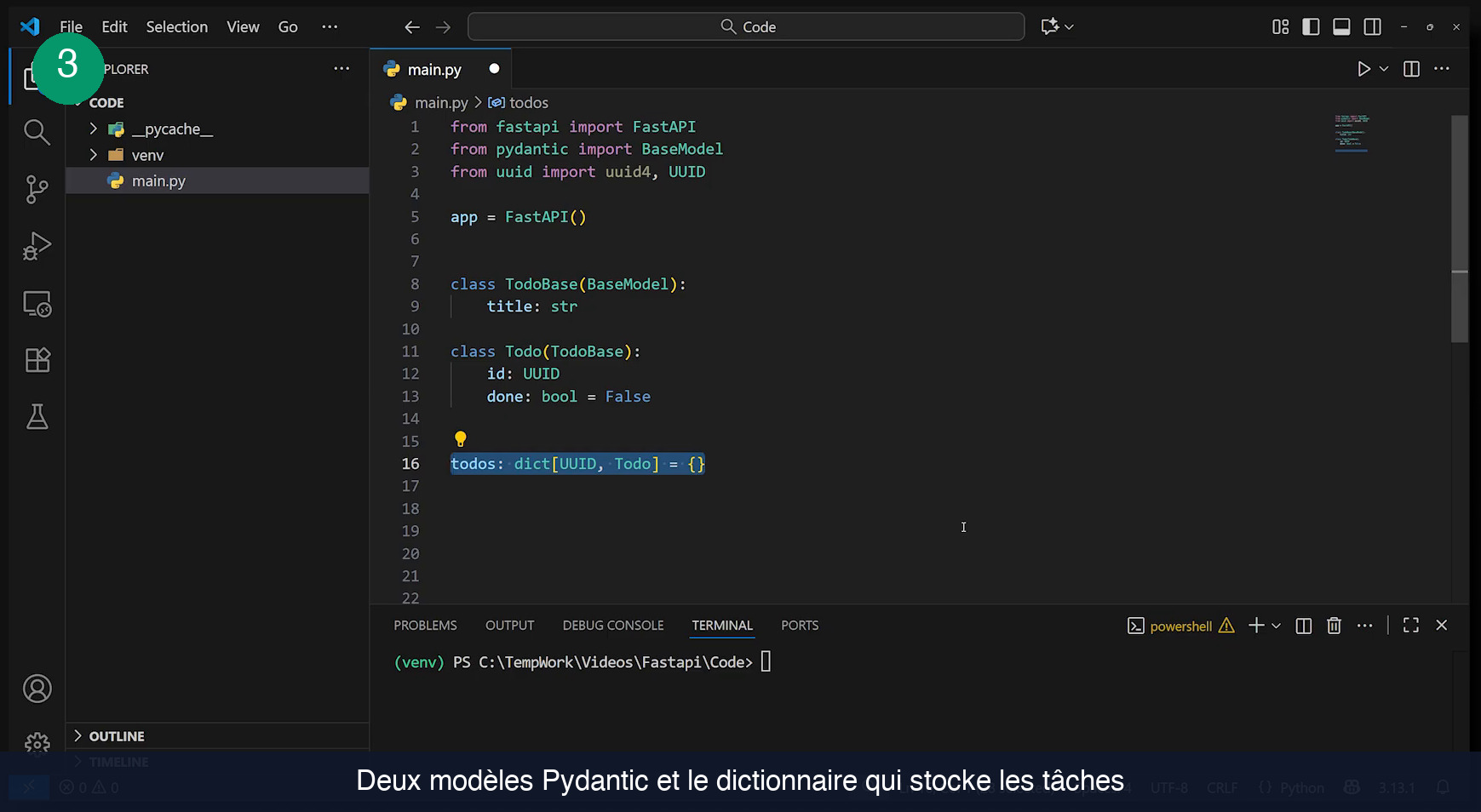1481x812 pixels.
Task: Open the Copilot chat icon
Action: coord(1050,26)
